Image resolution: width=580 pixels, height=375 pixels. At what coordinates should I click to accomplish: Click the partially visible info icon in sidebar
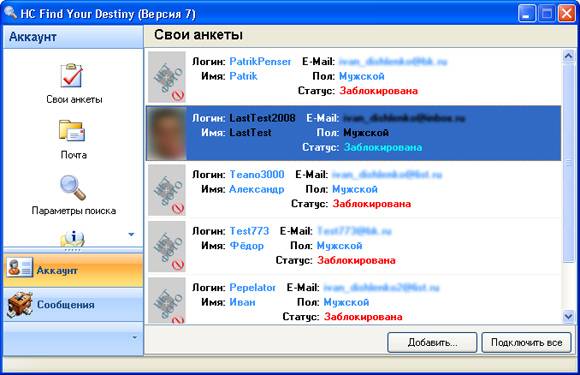click(72, 239)
